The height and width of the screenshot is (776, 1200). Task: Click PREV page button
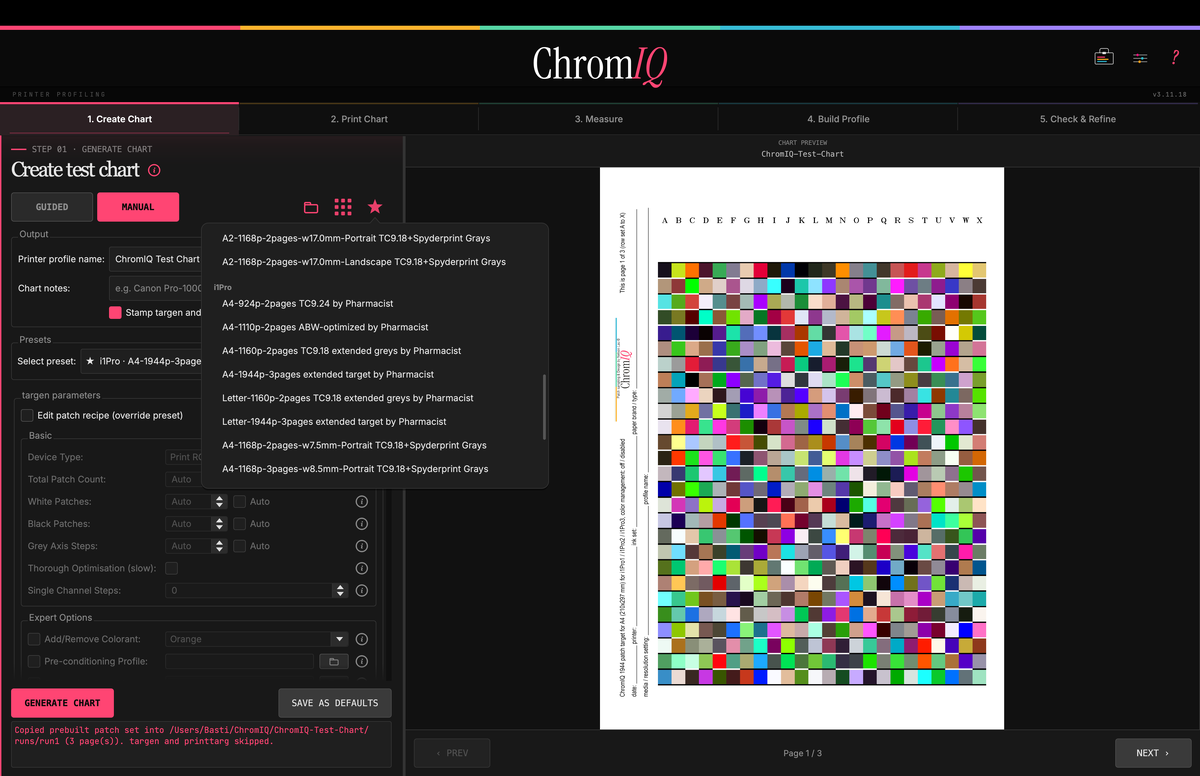[x=452, y=753]
